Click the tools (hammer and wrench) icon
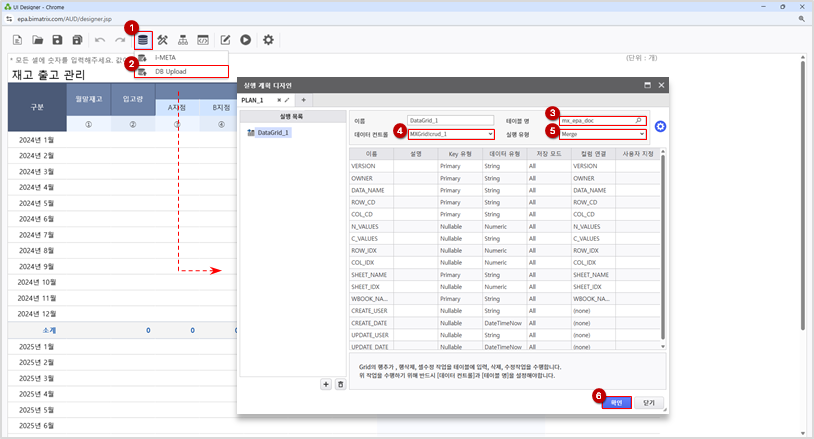The height and width of the screenshot is (439, 814). 163,40
